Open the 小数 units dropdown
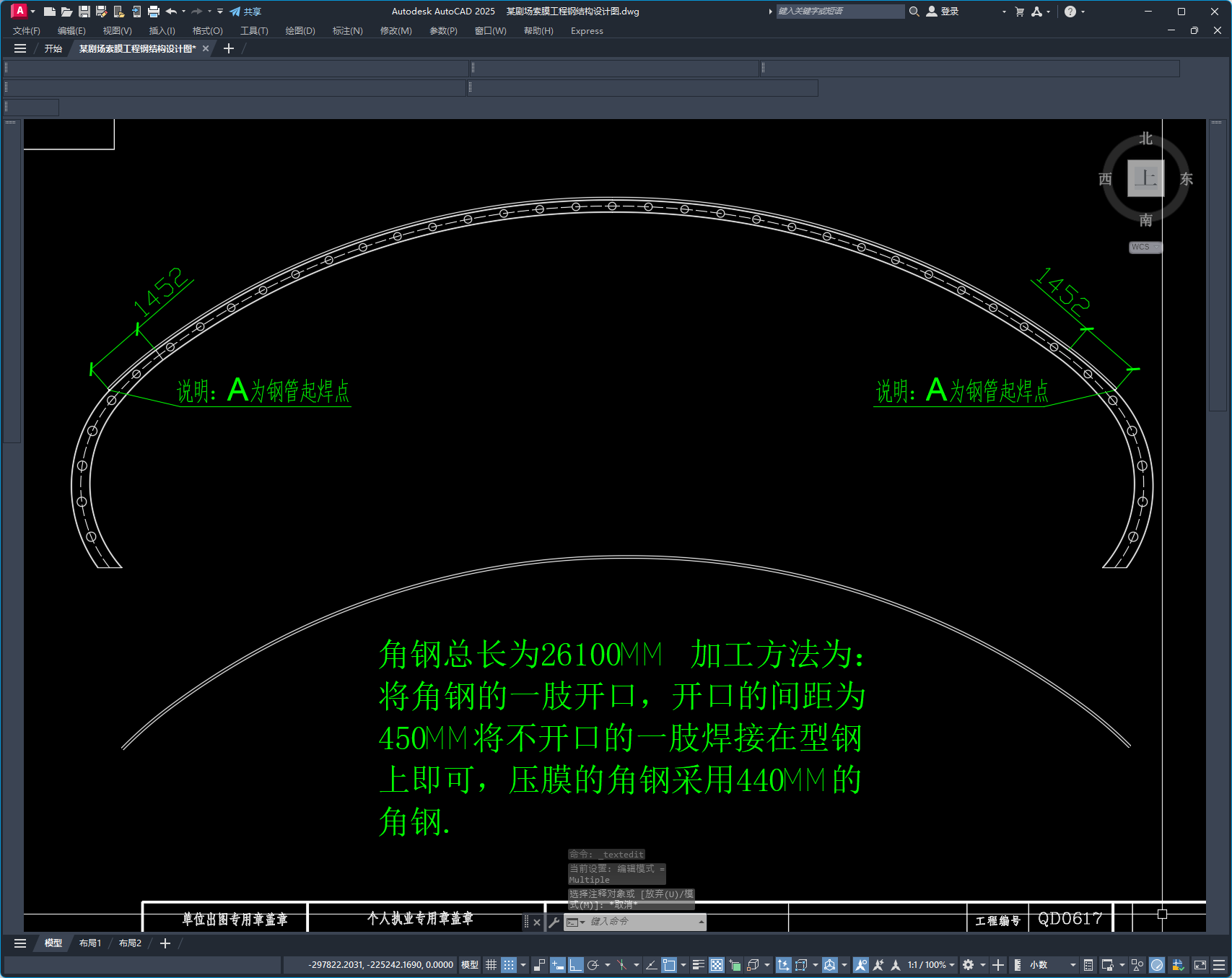The width and height of the screenshot is (1232, 978). (1052, 965)
